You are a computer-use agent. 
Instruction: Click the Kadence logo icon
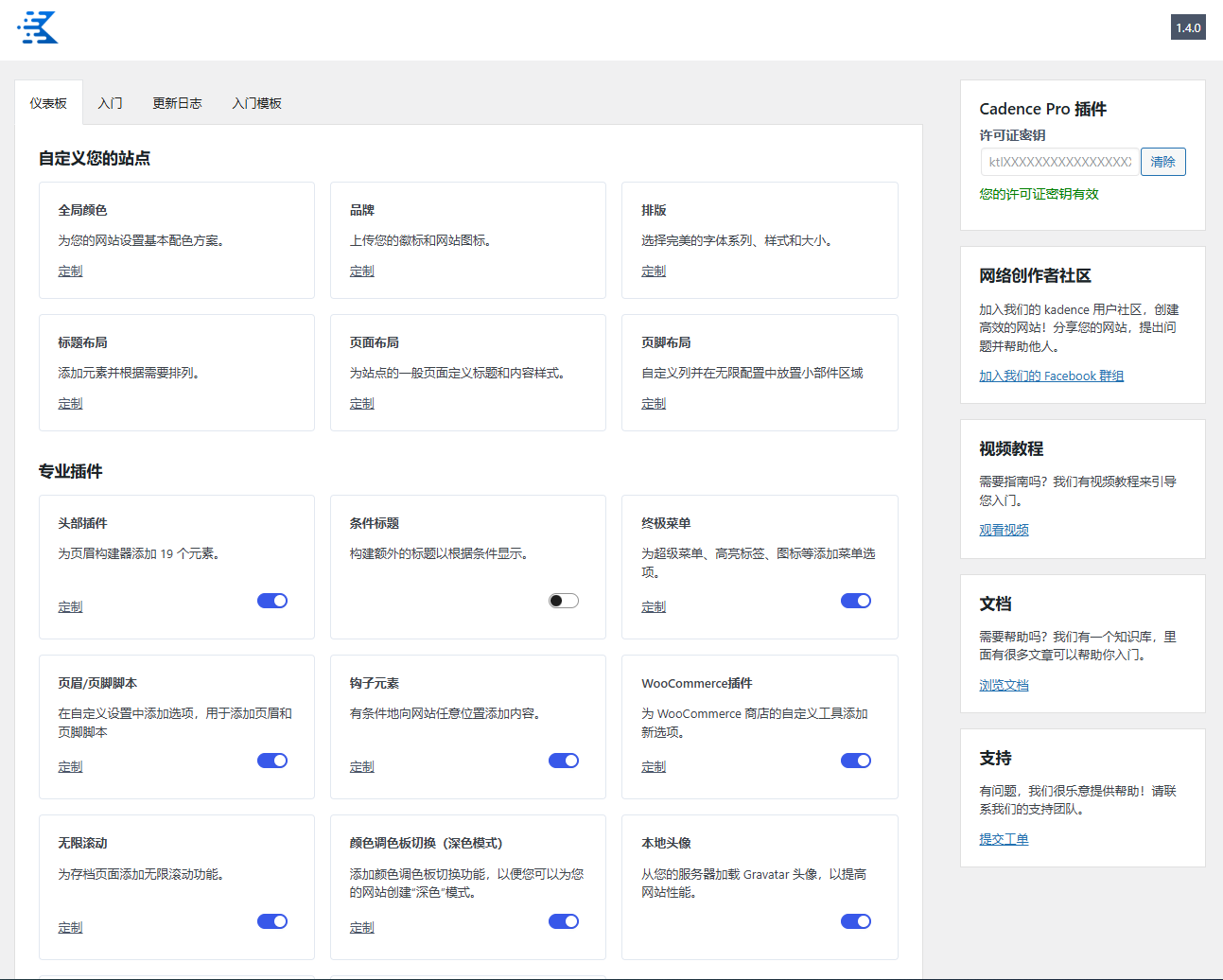(38, 27)
